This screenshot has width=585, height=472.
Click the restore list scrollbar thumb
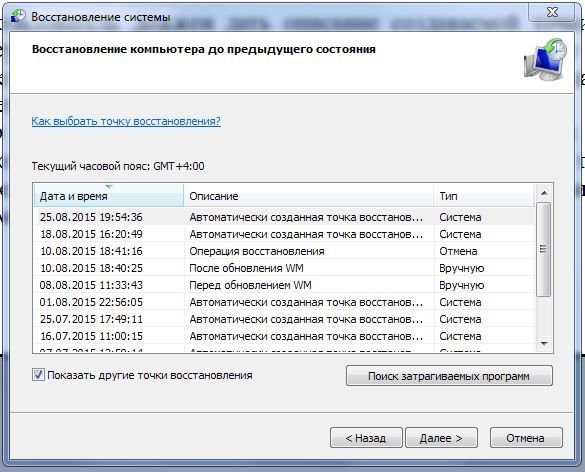pos(544,250)
